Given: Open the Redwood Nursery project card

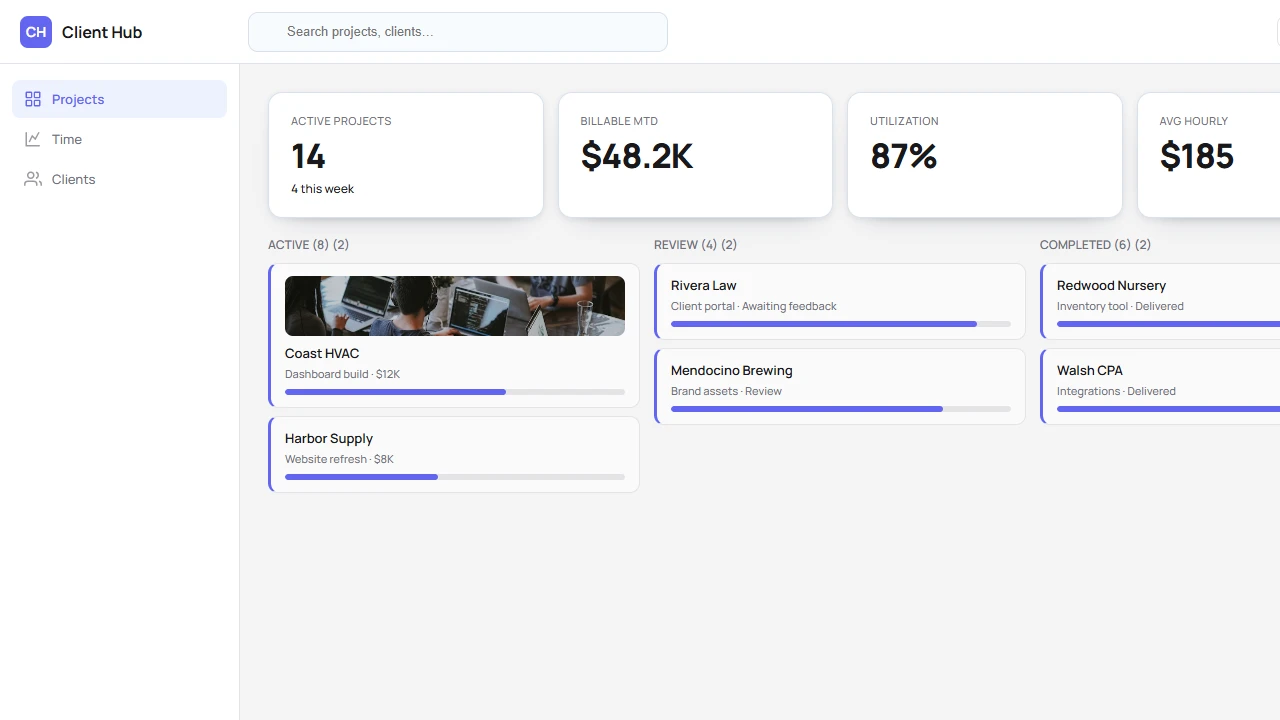Looking at the screenshot, I should (1160, 302).
